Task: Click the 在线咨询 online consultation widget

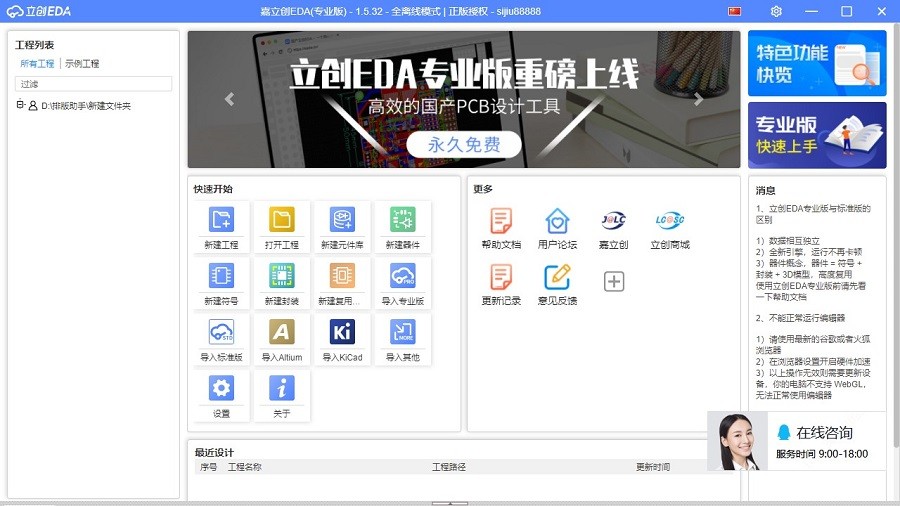Action: point(796,441)
